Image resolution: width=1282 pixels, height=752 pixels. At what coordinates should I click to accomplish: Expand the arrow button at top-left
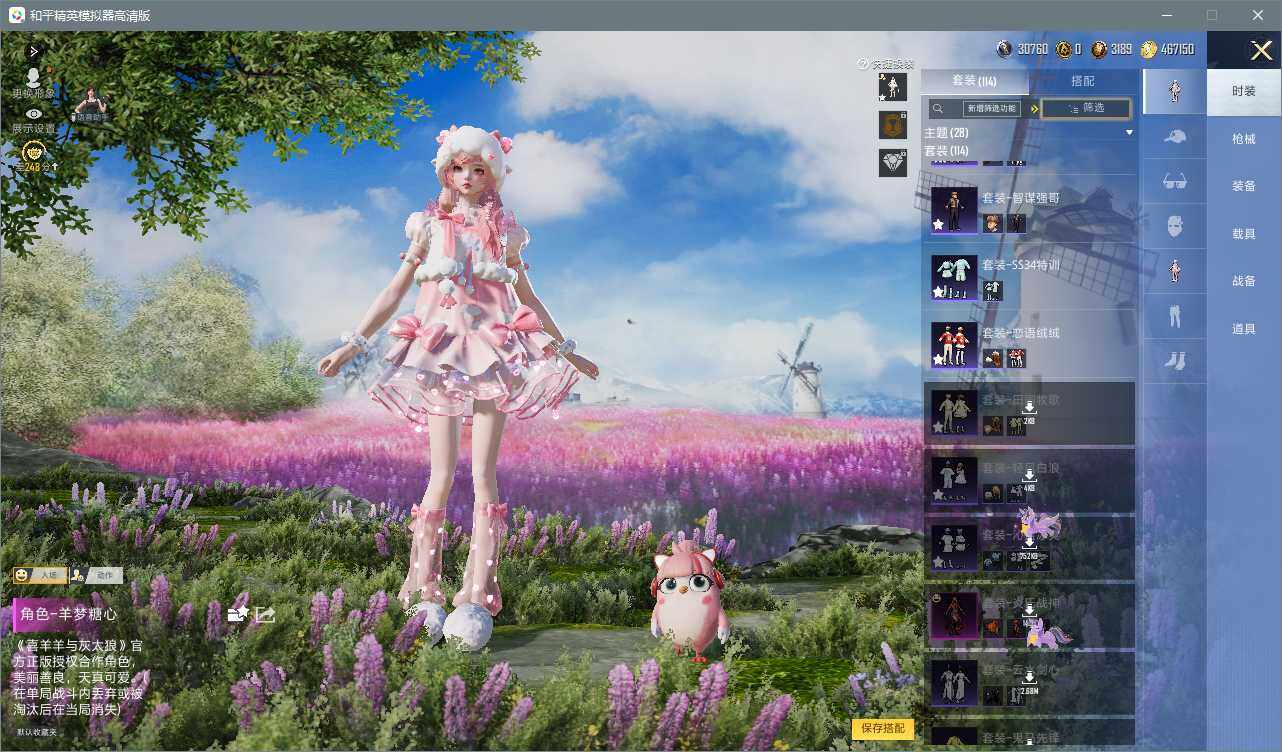(x=34, y=51)
